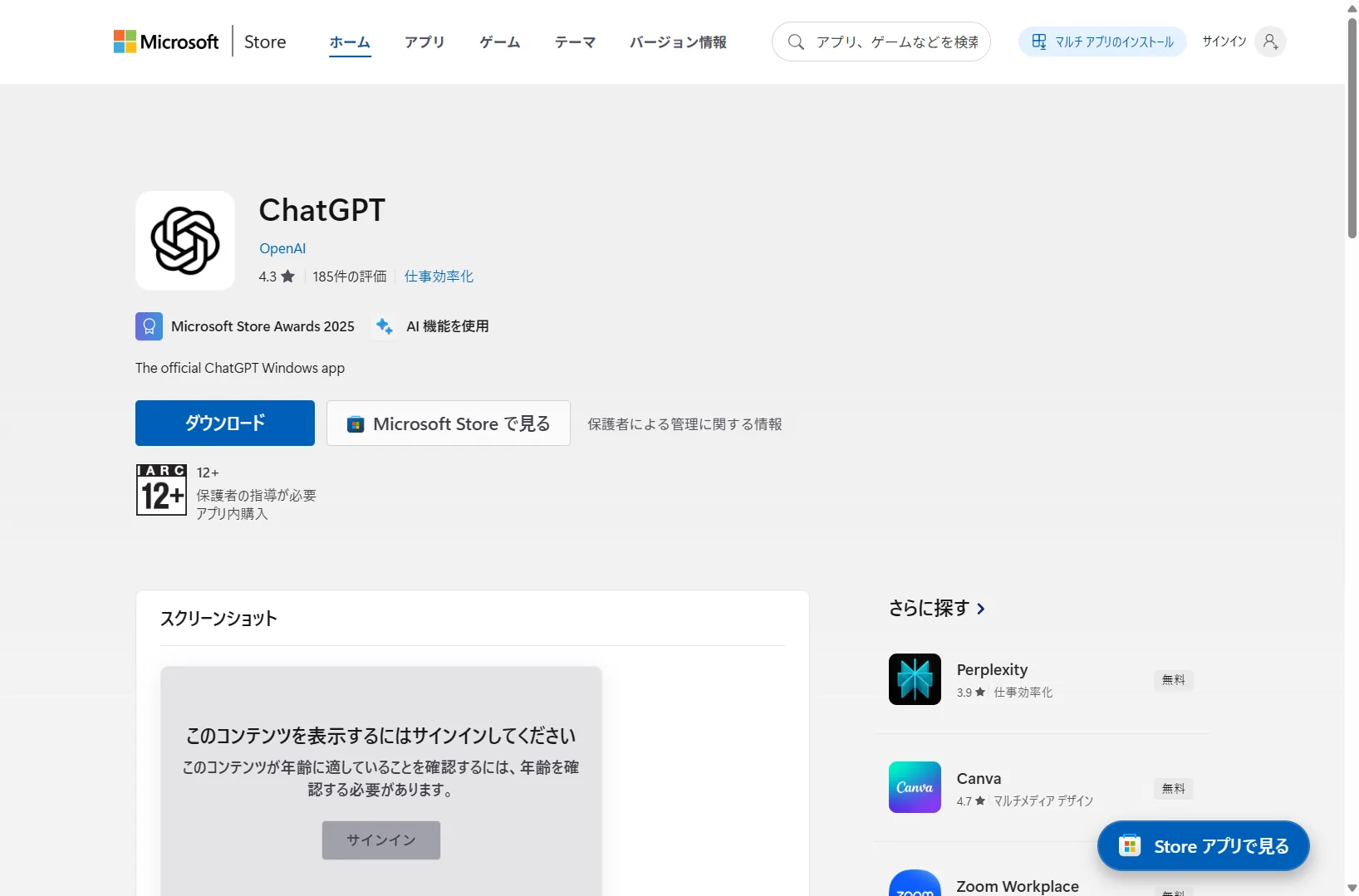This screenshot has width=1359, height=896.
Task: Click the ChatGPT app logo
Action: tap(185, 241)
